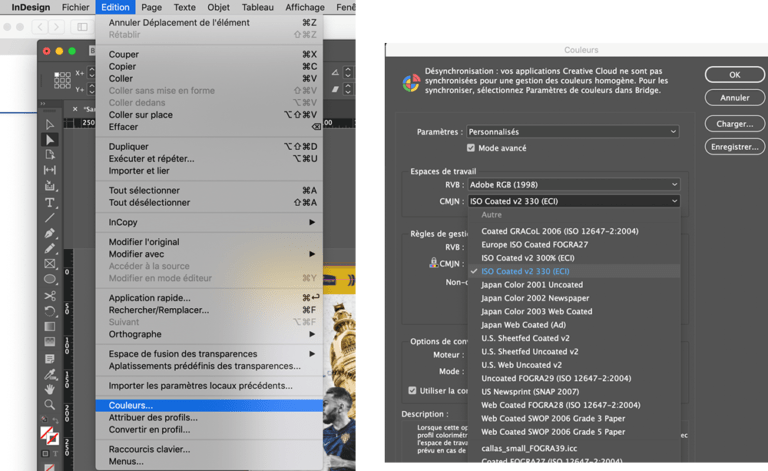Choose Tout sélectionner menu item
Screen dimensions: 768x471
[209, 190]
